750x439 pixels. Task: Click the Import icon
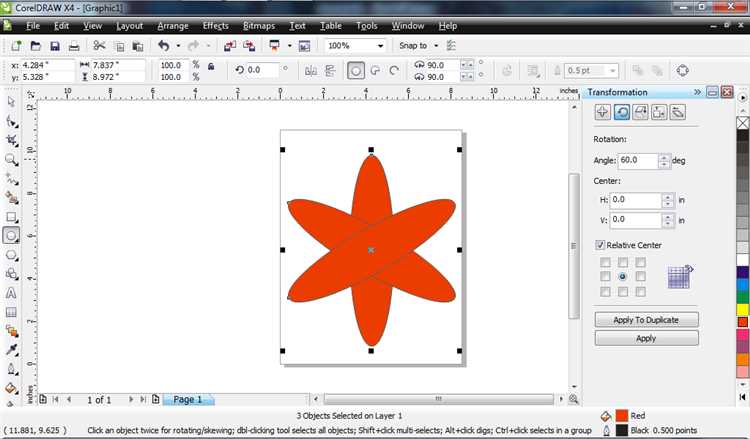(x=230, y=46)
